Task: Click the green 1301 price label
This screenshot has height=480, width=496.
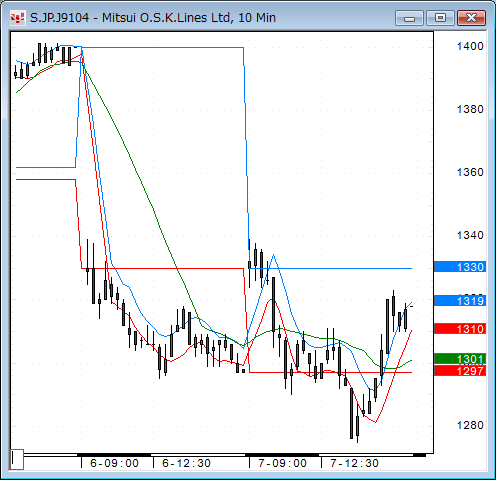Action: [x=460, y=359]
